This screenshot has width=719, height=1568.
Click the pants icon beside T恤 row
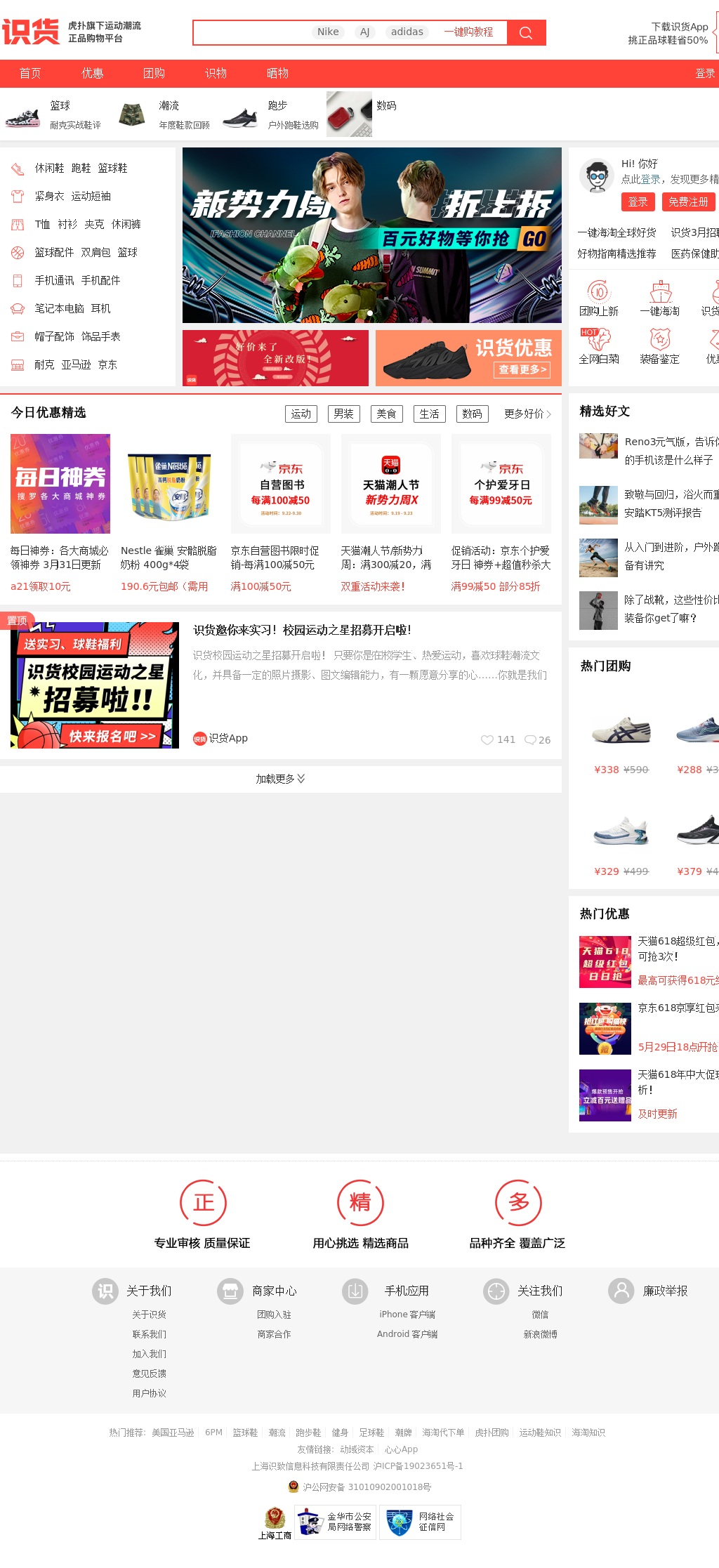[x=18, y=225]
